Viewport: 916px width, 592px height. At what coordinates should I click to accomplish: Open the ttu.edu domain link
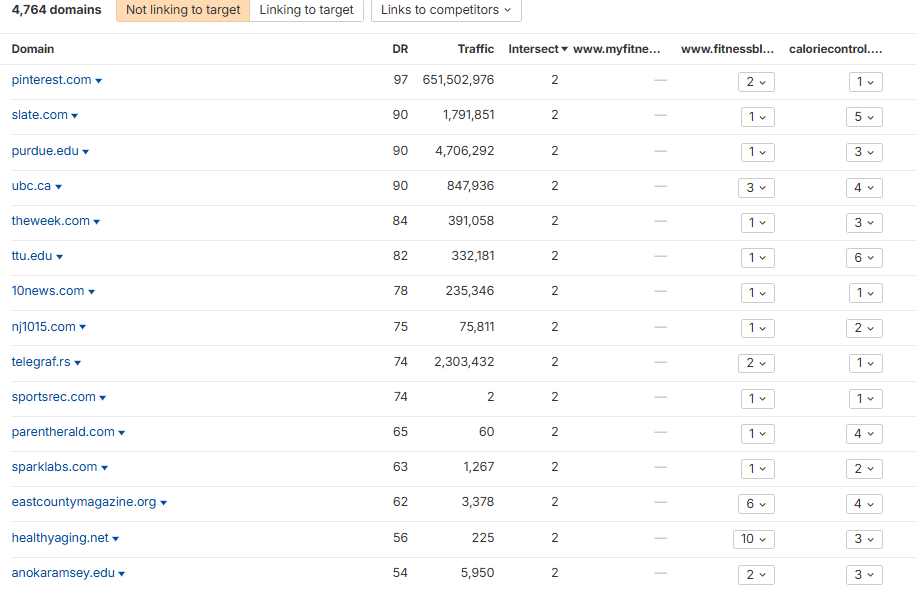coord(32,256)
